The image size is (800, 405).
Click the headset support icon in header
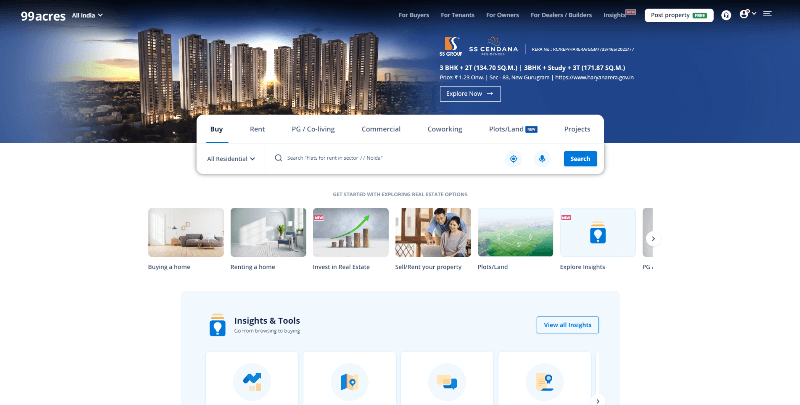pos(726,15)
